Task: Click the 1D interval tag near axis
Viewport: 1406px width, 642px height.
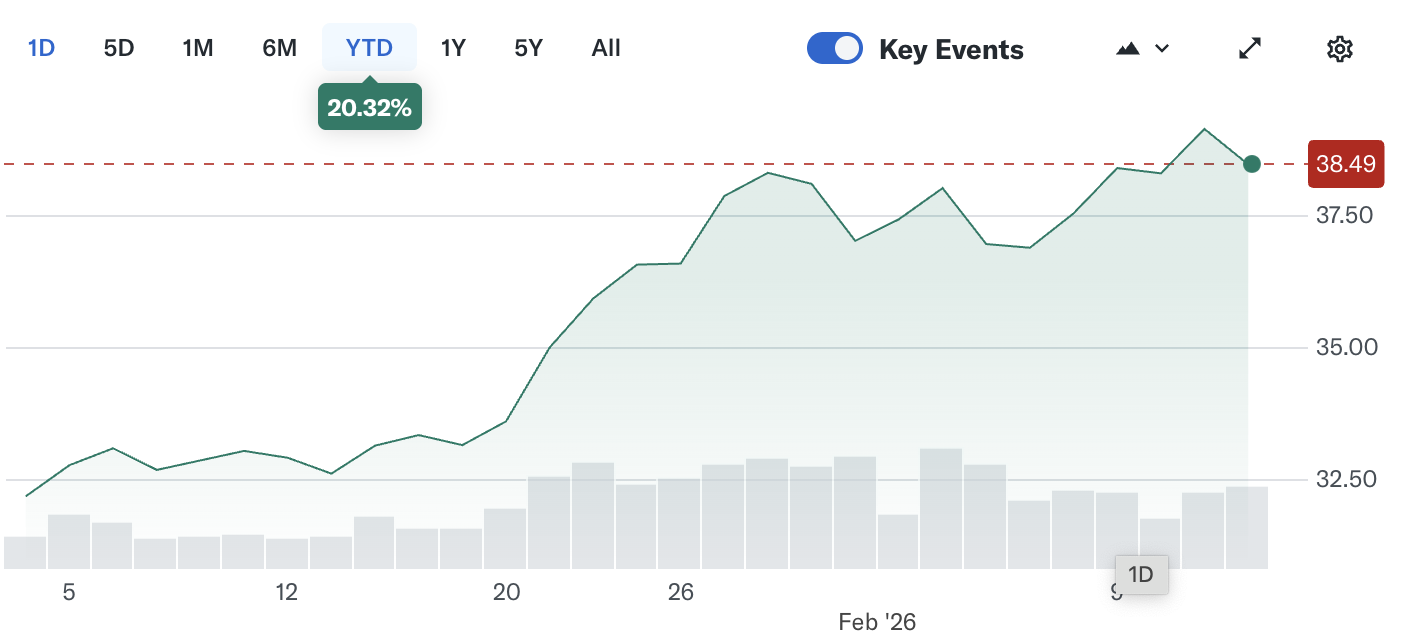Action: point(1141,575)
